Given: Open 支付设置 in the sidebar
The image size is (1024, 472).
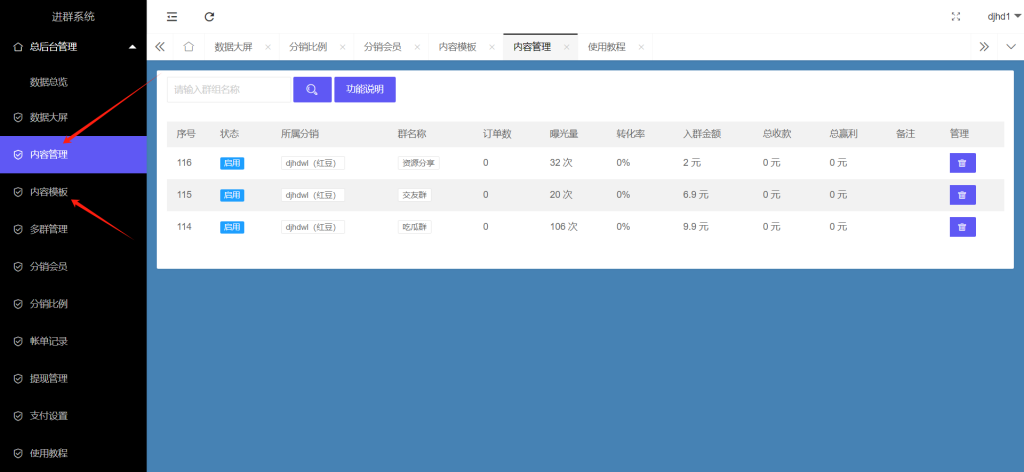Looking at the screenshot, I should tap(49, 416).
